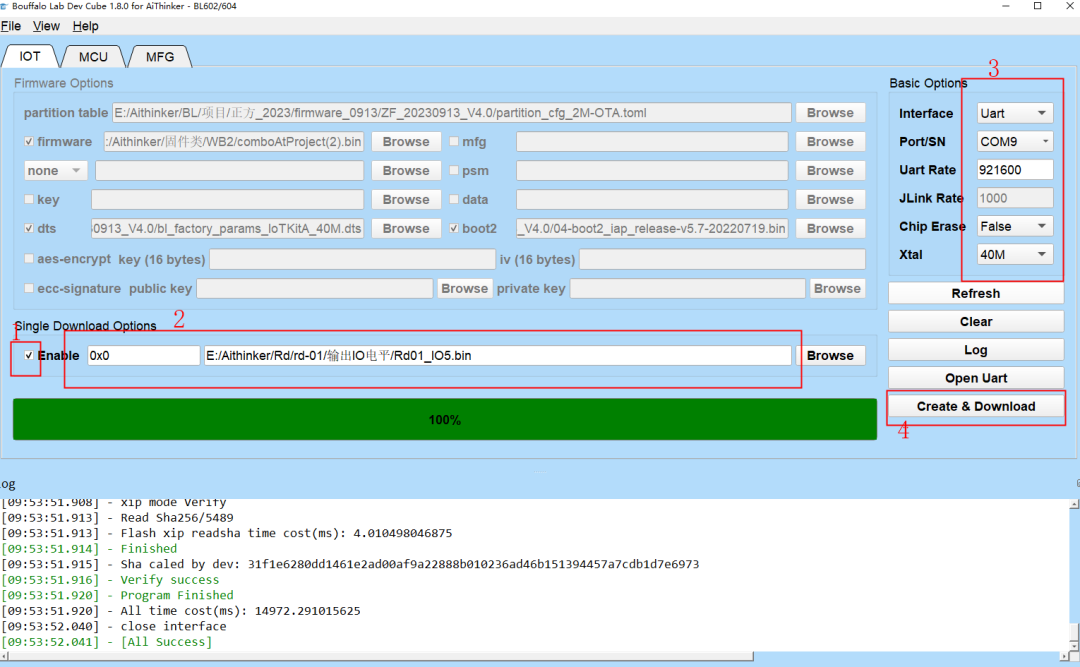Click the 'Verify success' log line
The height and width of the screenshot is (667, 1080).
[x=169, y=579]
